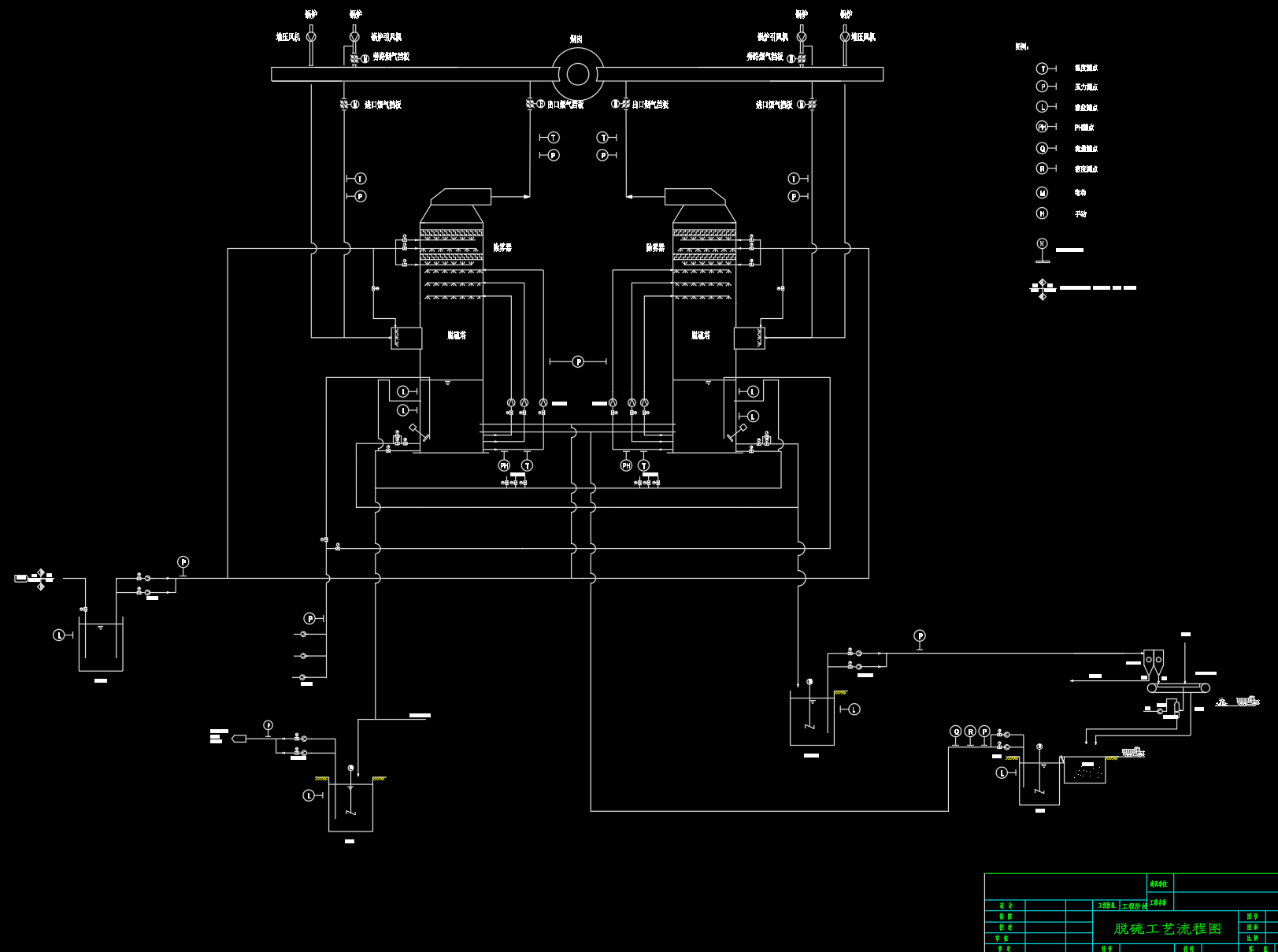Click the right 除雾器 label

pos(655,247)
